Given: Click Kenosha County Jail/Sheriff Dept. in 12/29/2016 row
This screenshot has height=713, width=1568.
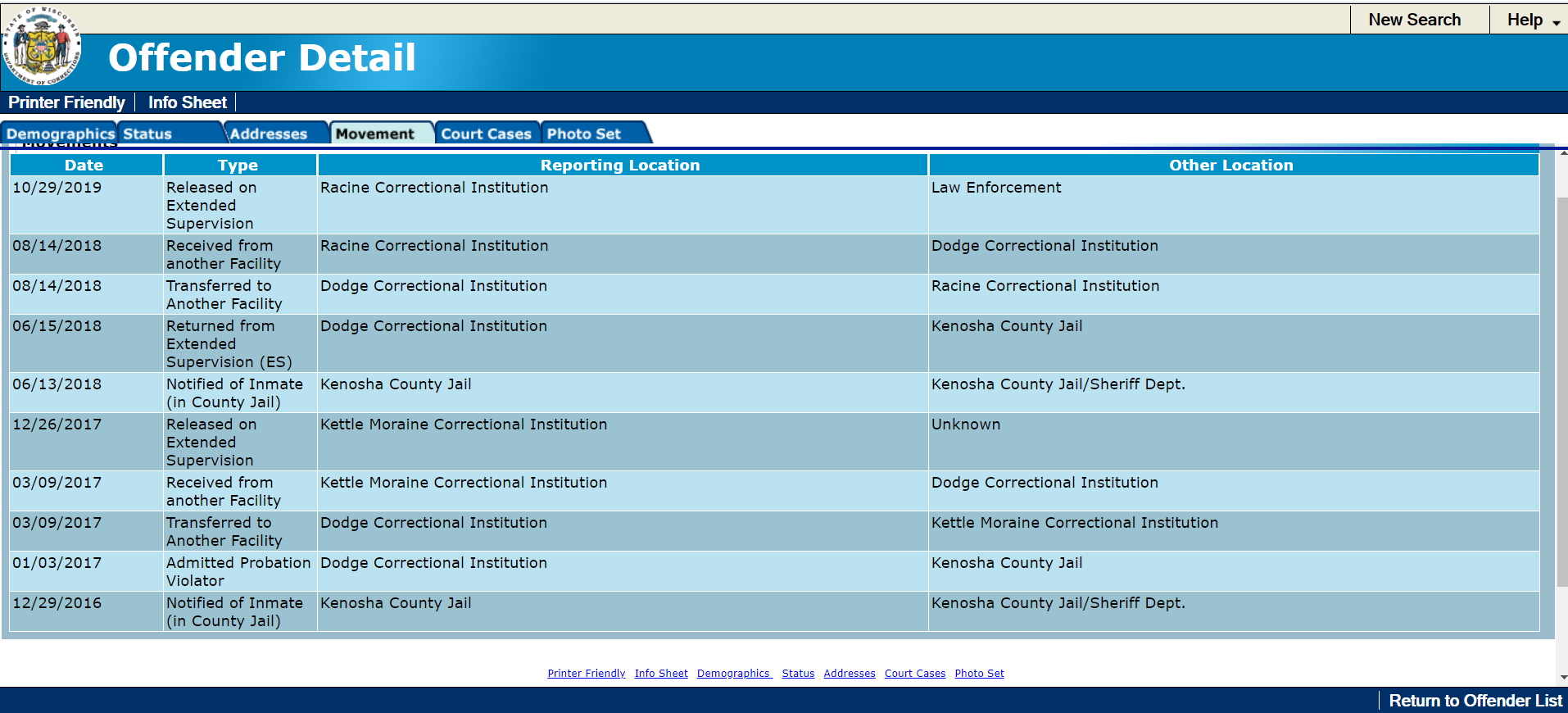Looking at the screenshot, I should coord(1234,612).
